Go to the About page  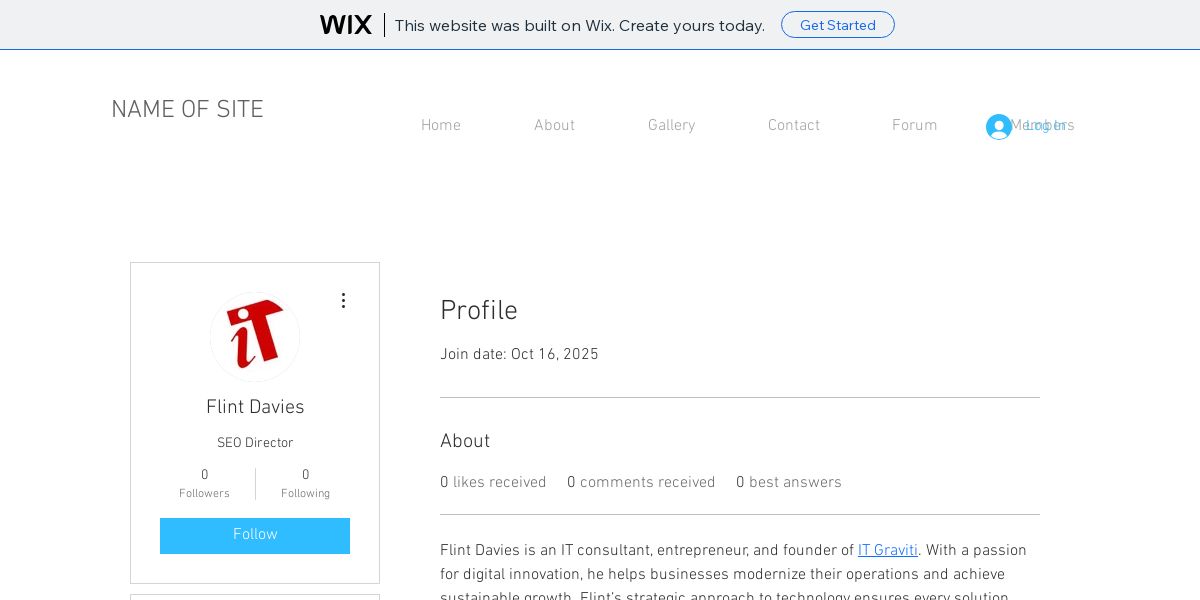coord(554,126)
